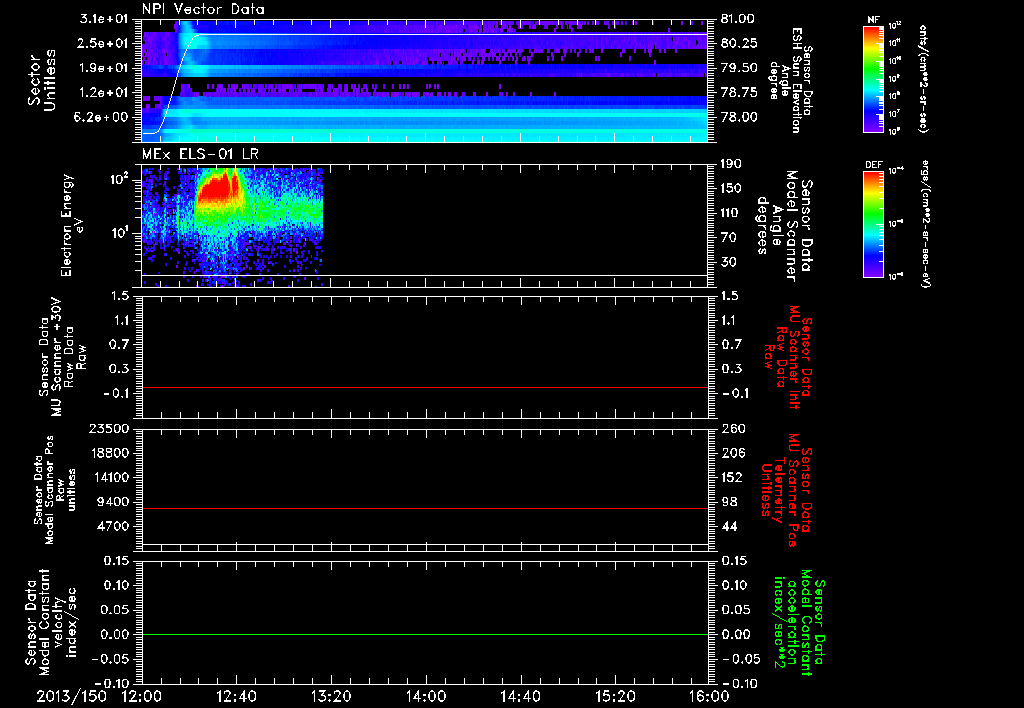Click the red intense region in electron spectrogram
This screenshot has height=708, width=1024.
click(x=217, y=188)
